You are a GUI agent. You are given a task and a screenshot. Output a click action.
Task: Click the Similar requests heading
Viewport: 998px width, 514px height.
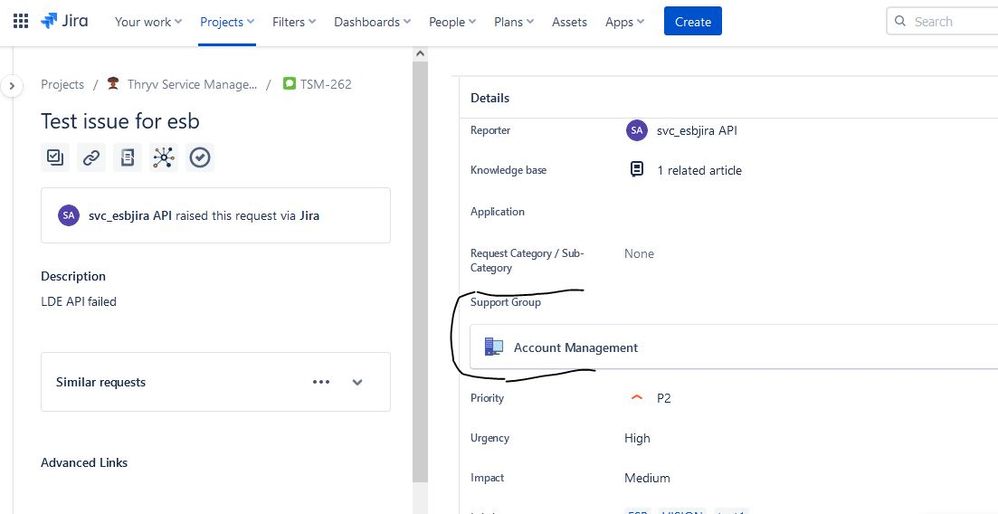coord(101,382)
